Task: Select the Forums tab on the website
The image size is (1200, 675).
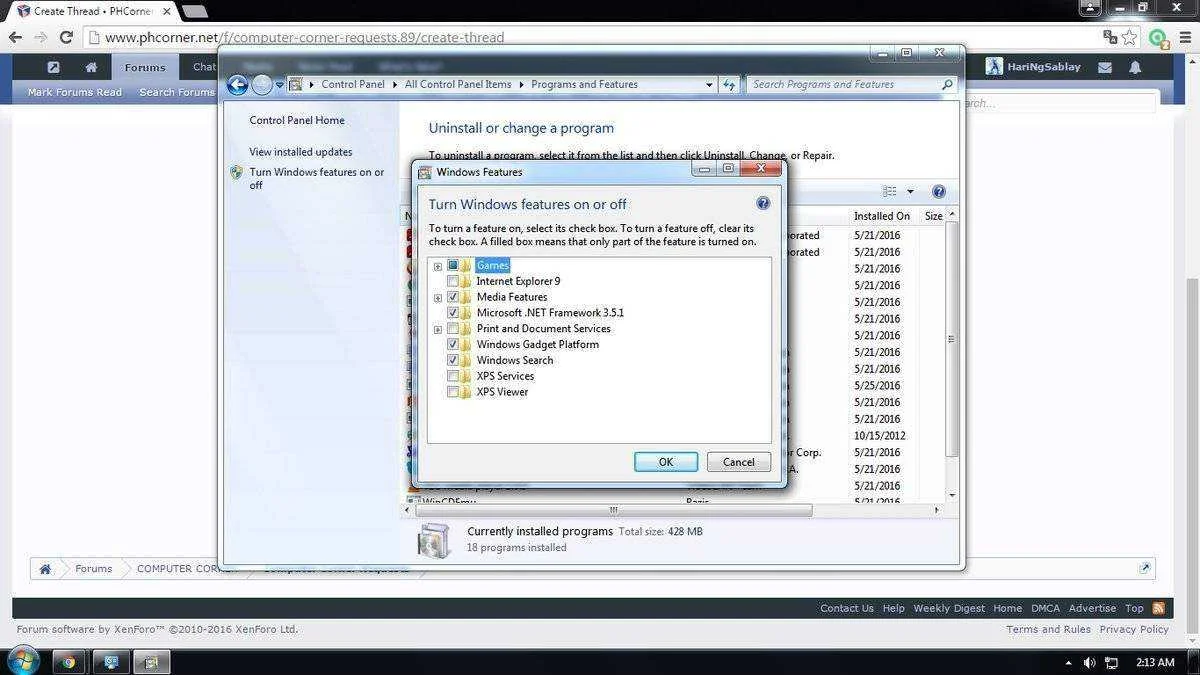Action: coord(145,67)
